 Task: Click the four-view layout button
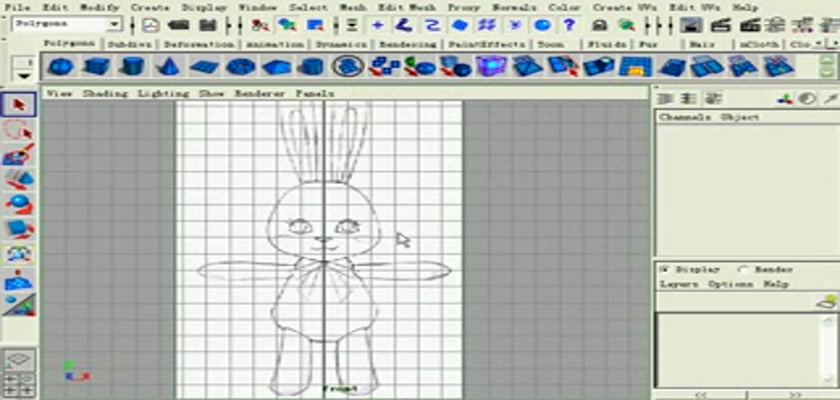(19, 385)
